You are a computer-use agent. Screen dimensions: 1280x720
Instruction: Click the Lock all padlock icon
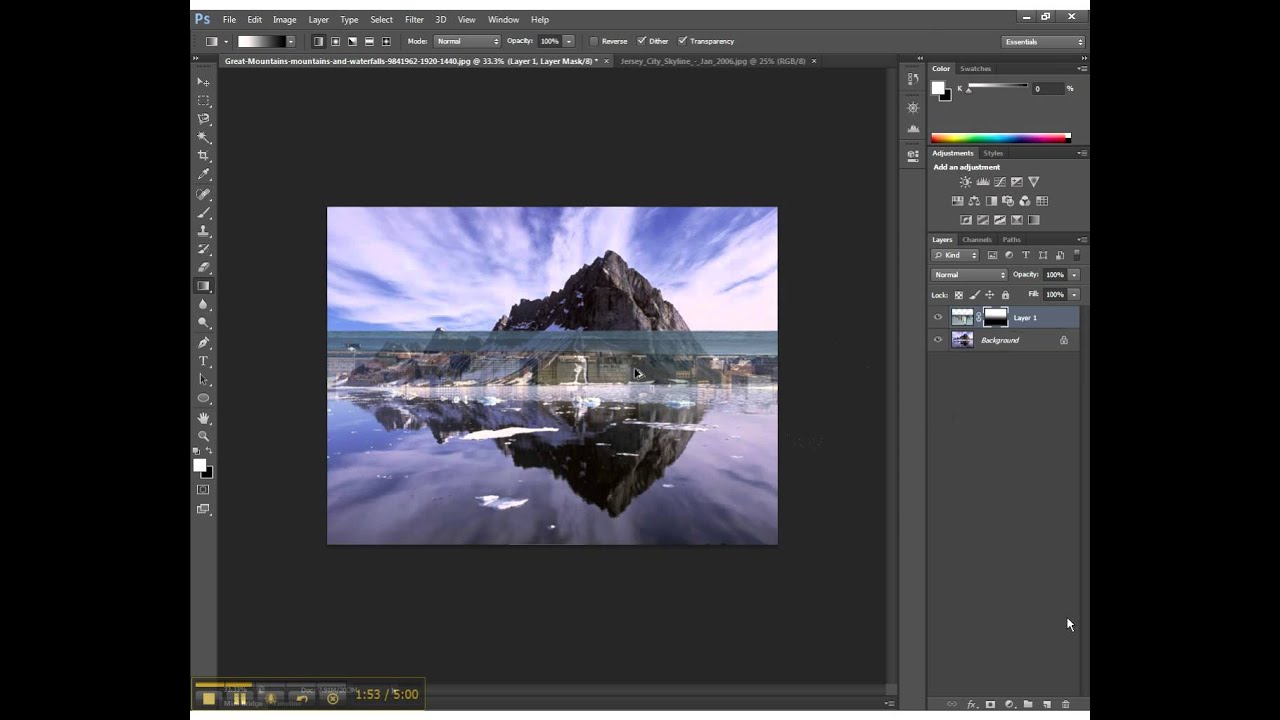[x=1005, y=295]
